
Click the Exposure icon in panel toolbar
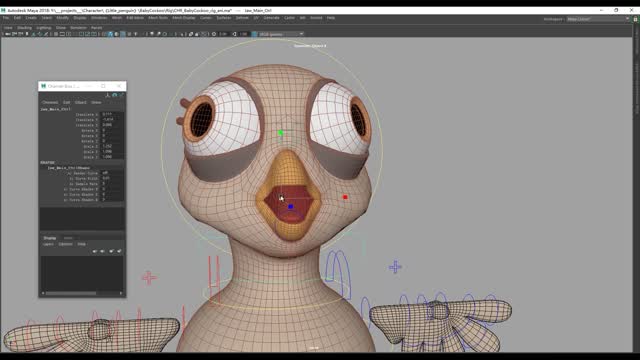(x=214, y=34)
